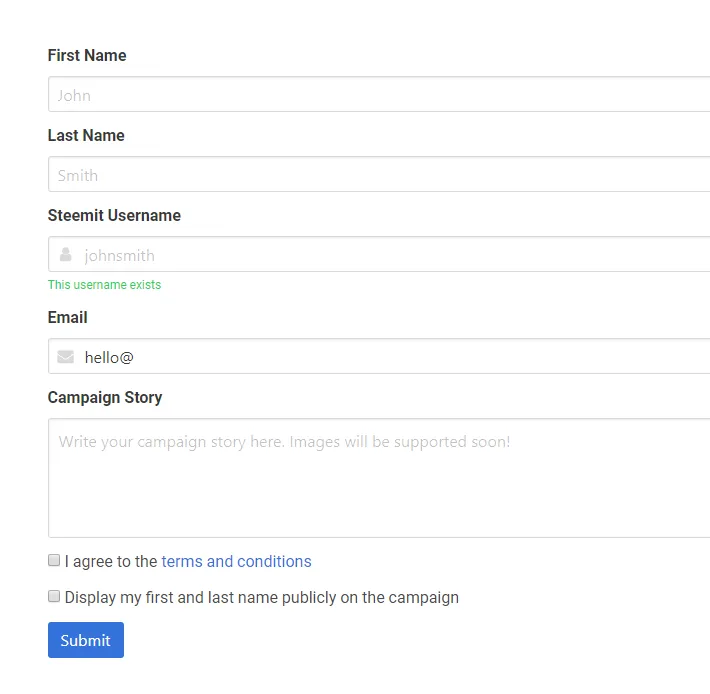
Task: Click the 'Email' field label
Action: coord(67,317)
